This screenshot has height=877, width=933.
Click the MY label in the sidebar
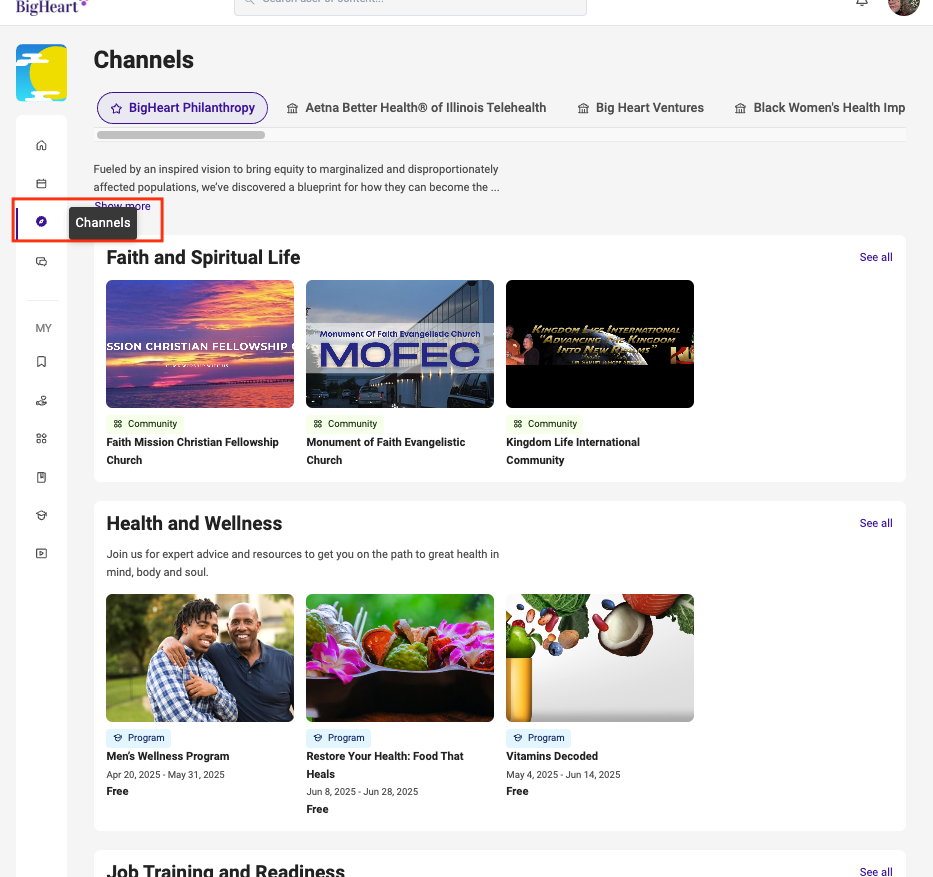[43, 328]
